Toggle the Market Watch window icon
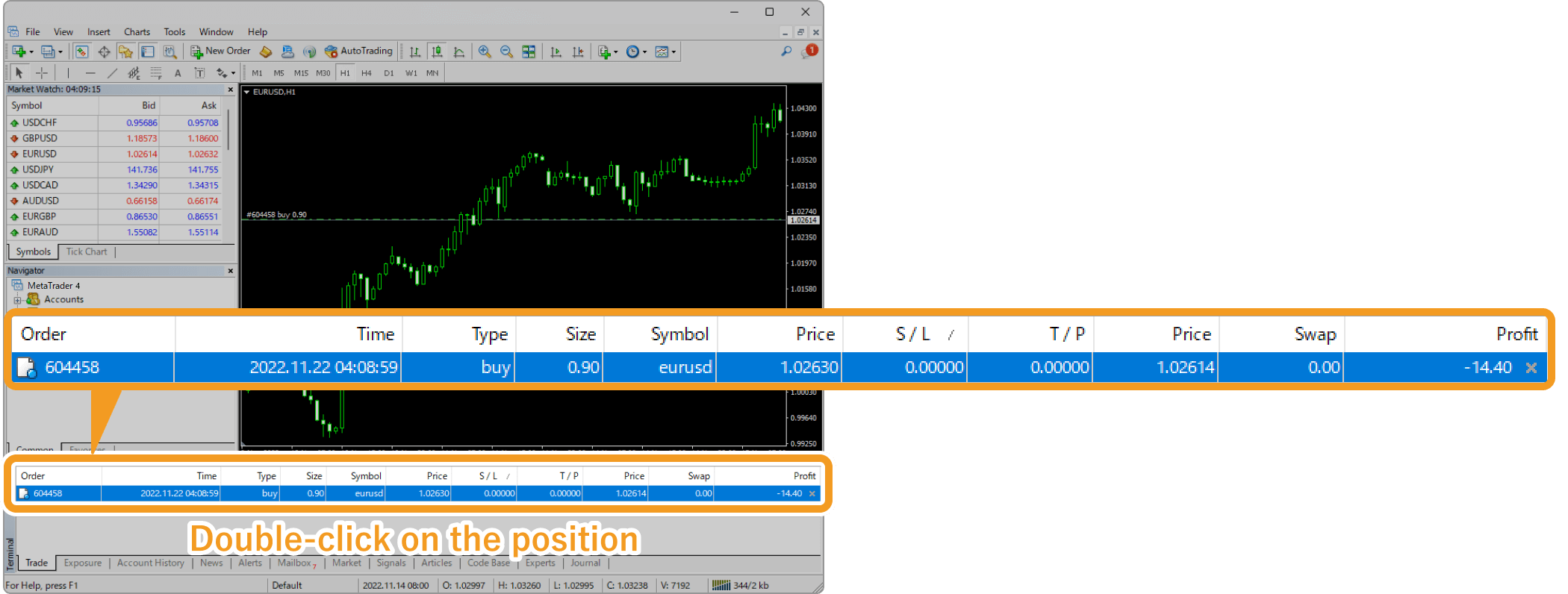 click(82, 51)
